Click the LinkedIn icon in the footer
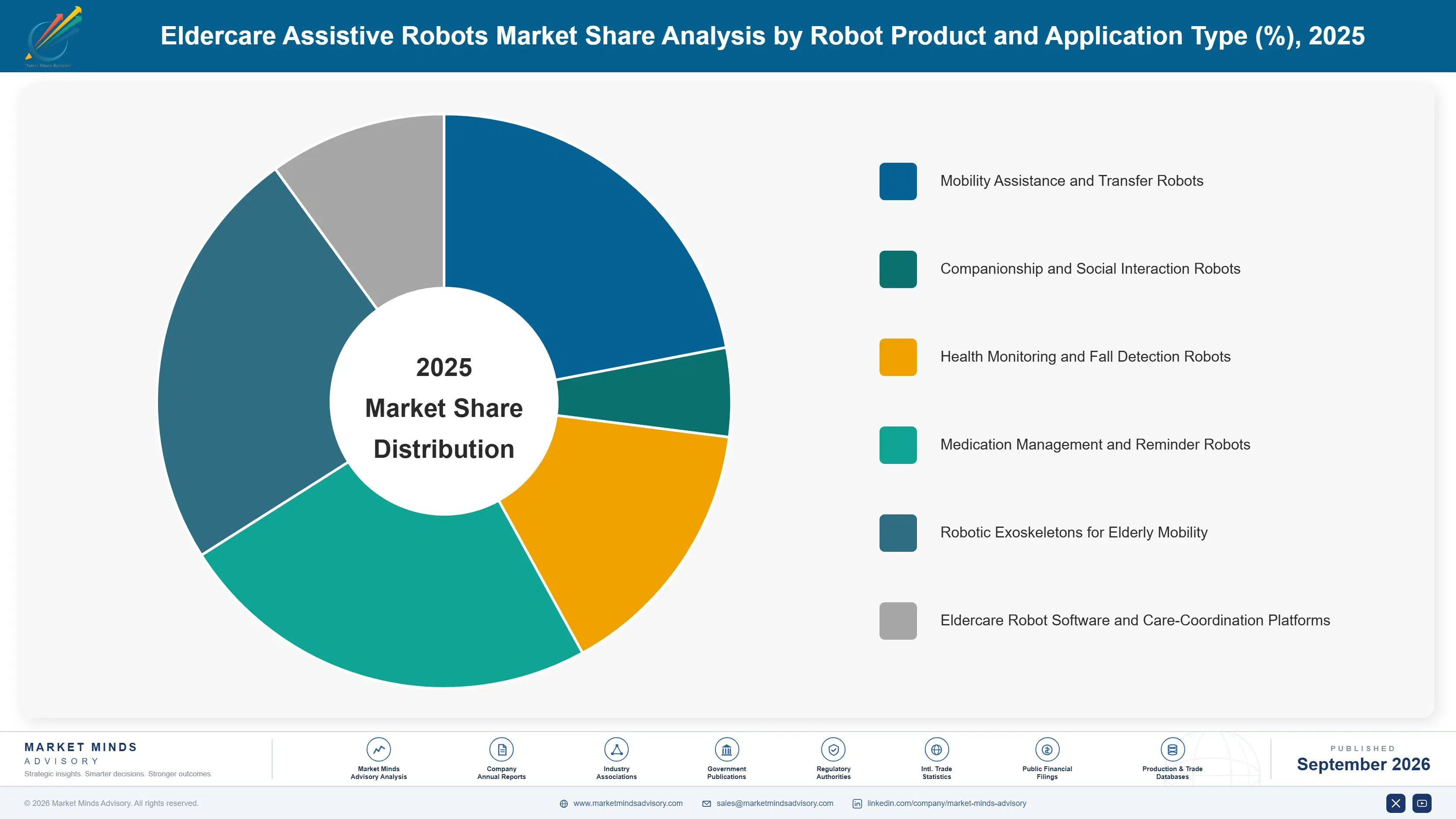Viewport: 1456px width, 819px height. pos(857,804)
